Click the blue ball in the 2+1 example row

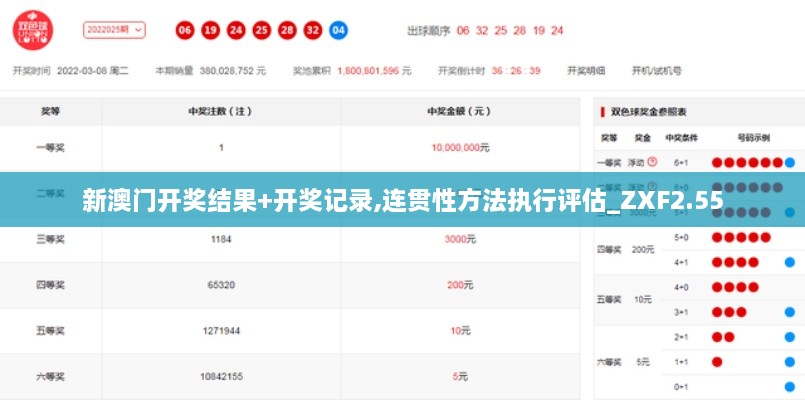[790, 337]
